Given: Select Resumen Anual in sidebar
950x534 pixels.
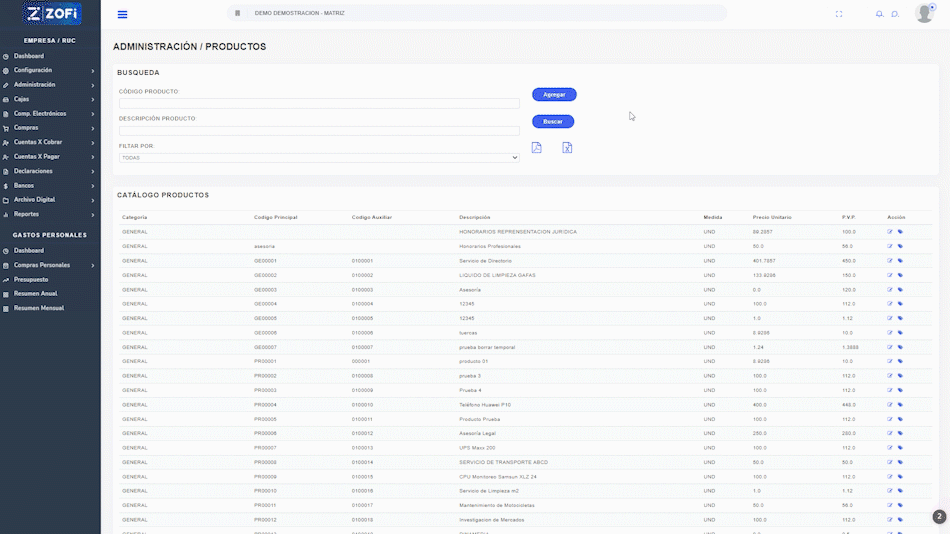Looking at the screenshot, I should [36, 293].
